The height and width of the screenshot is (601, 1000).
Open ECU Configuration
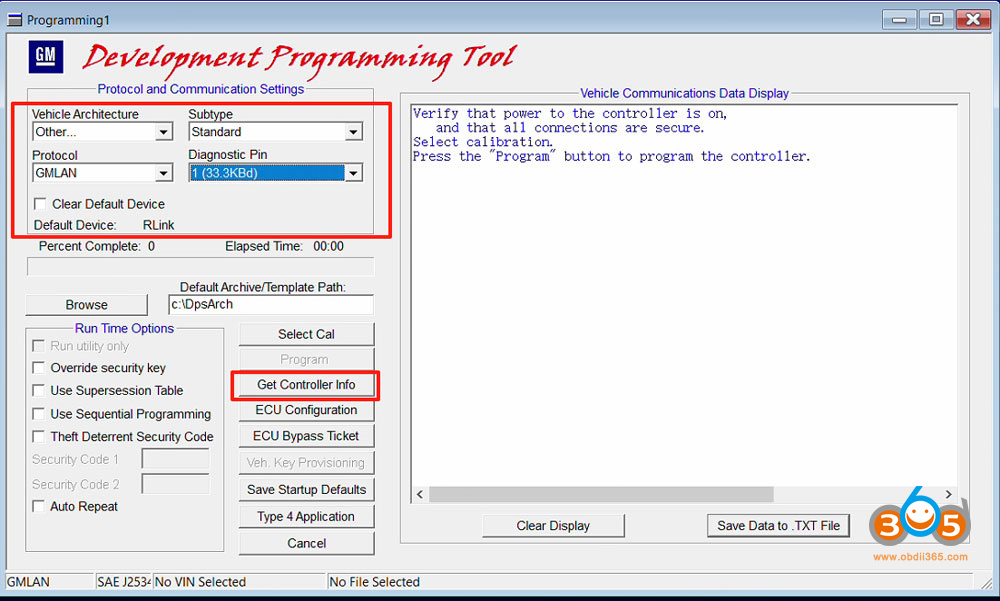point(306,410)
